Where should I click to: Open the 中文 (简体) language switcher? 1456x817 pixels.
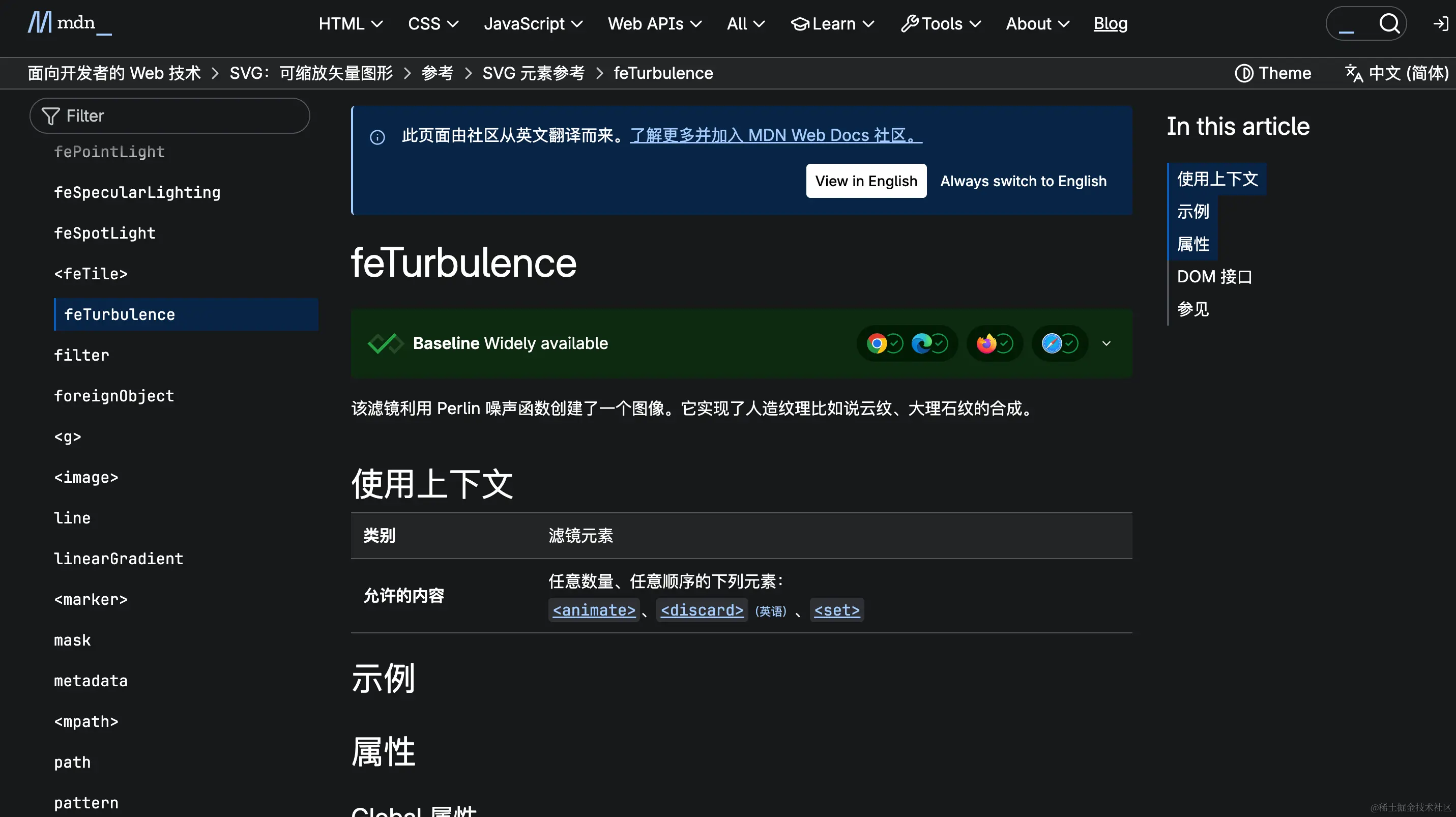(x=1396, y=73)
